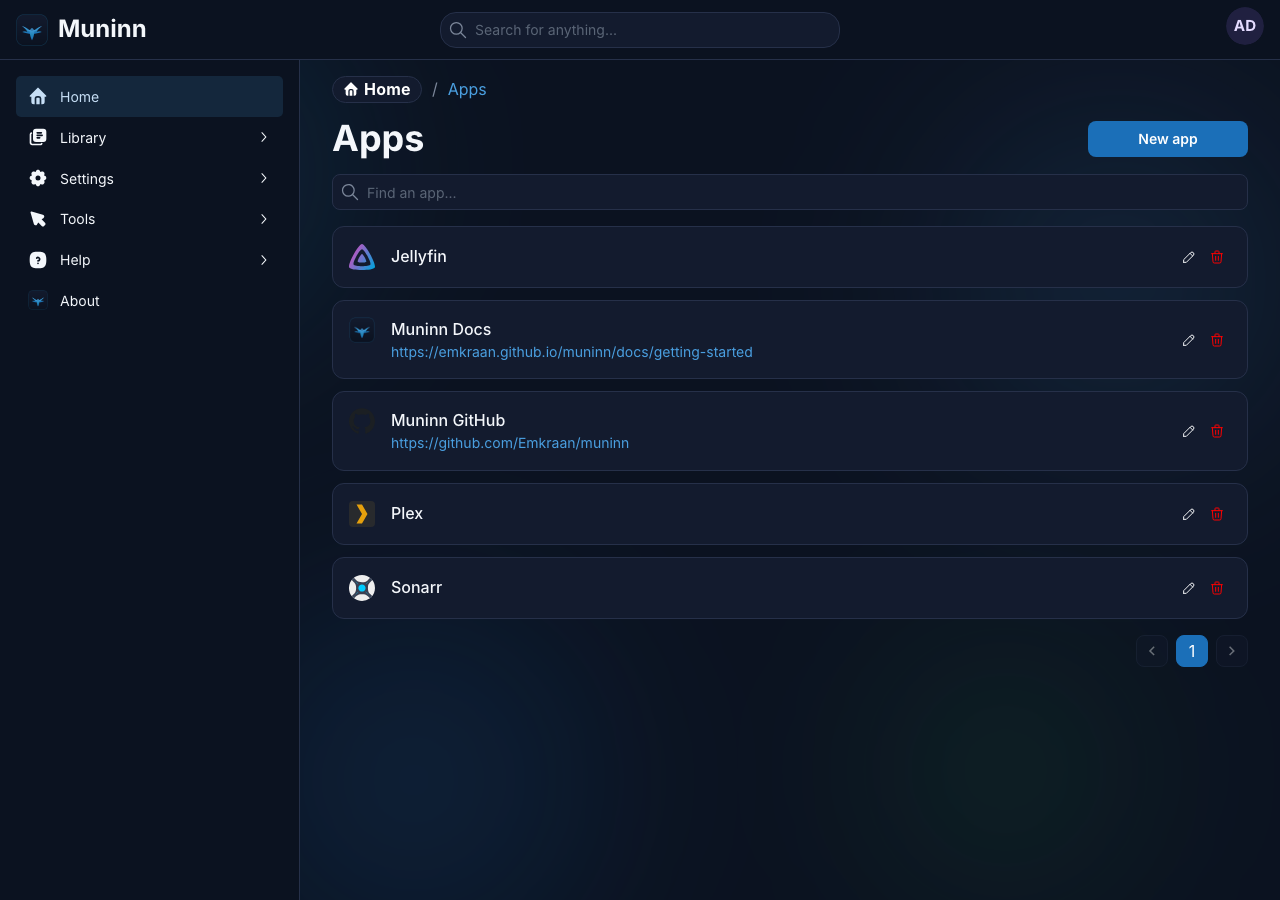Open the Tools sidebar item

click(x=149, y=219)
